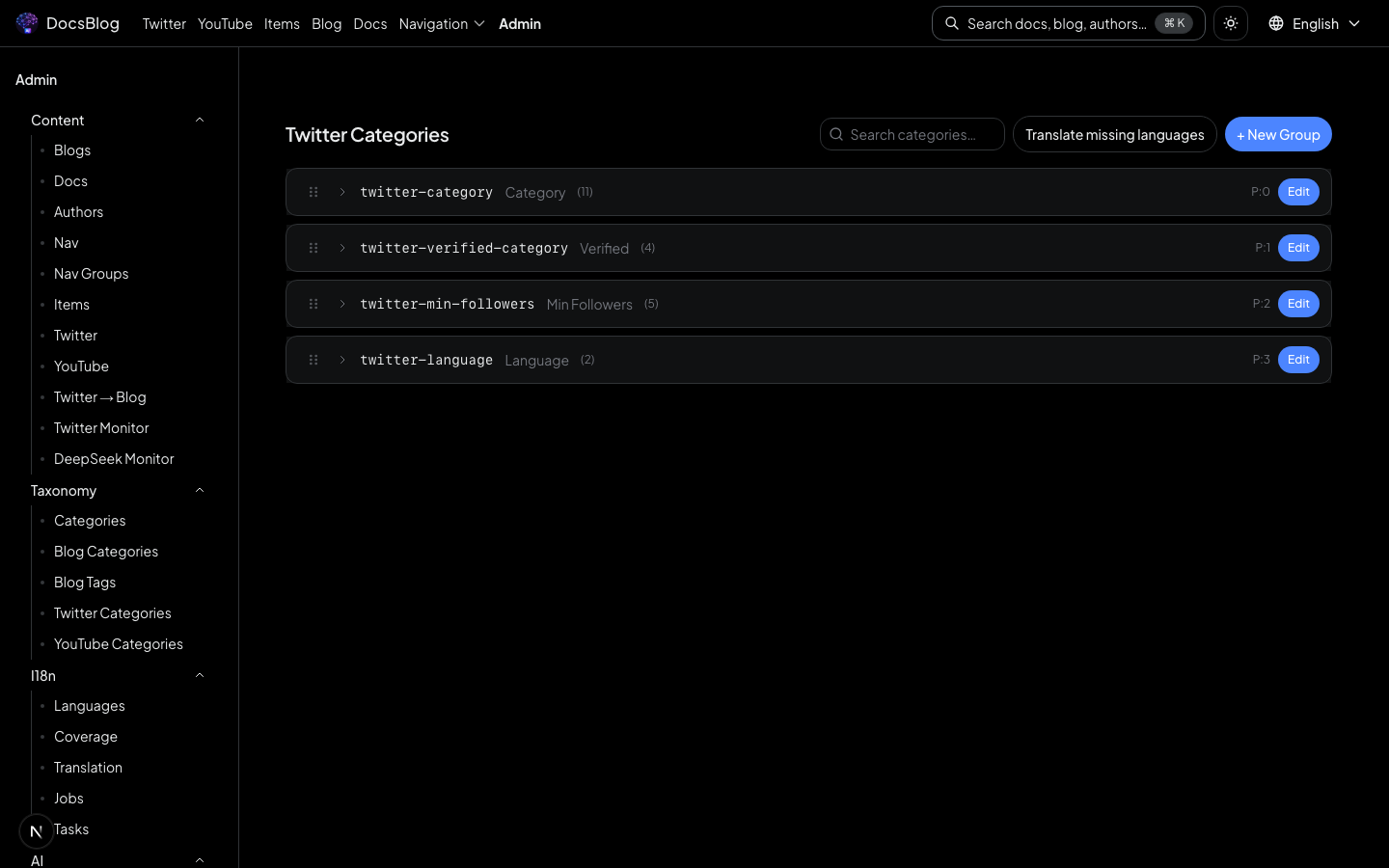Collapse the Taxonomy sidebar section
This screenshot has width=1389, height=868.
point(200,490)
